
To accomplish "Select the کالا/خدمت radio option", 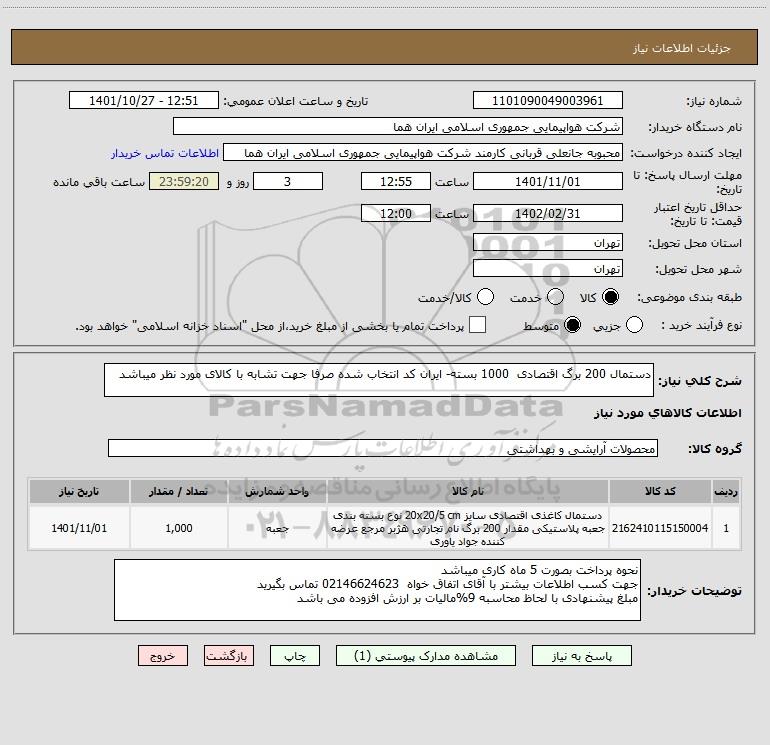I will [485, 297].
